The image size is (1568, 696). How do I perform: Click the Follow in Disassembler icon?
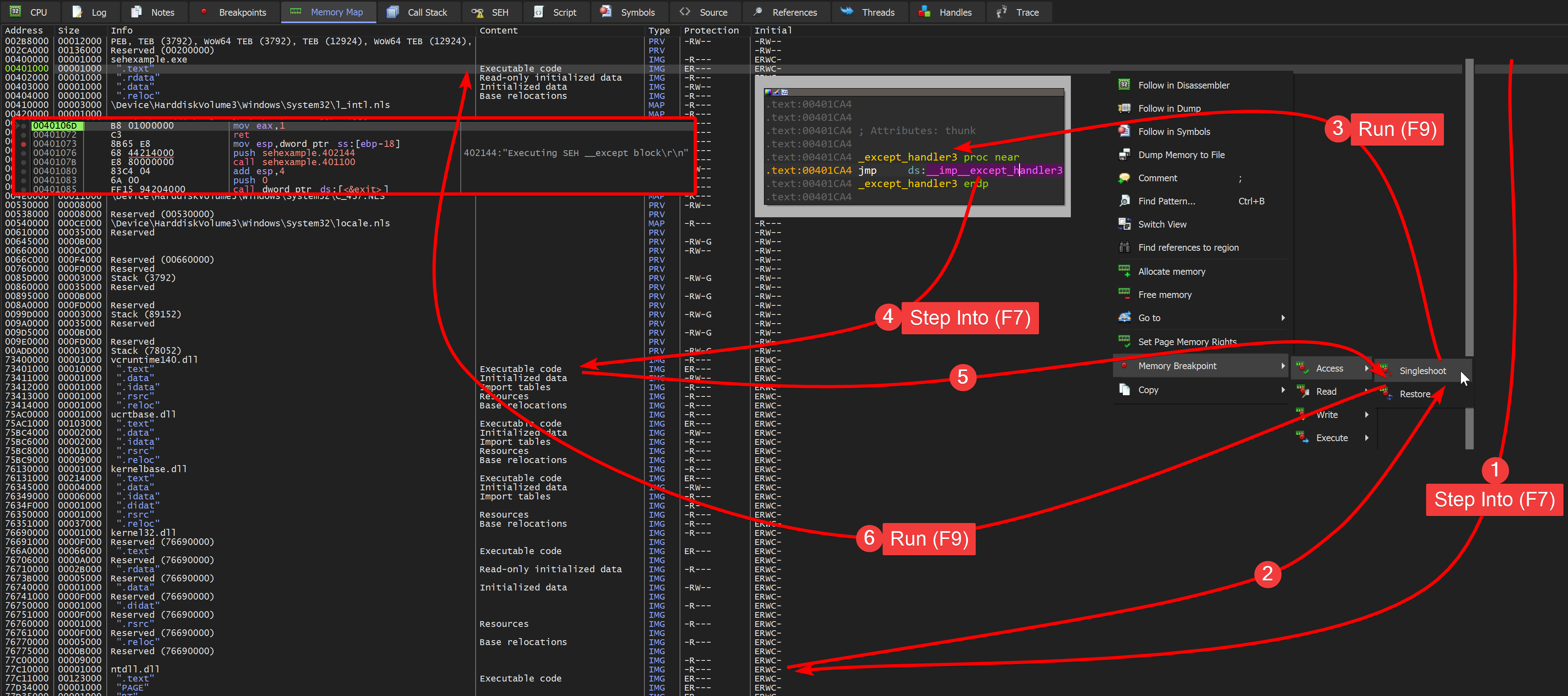pos(1124,85)
